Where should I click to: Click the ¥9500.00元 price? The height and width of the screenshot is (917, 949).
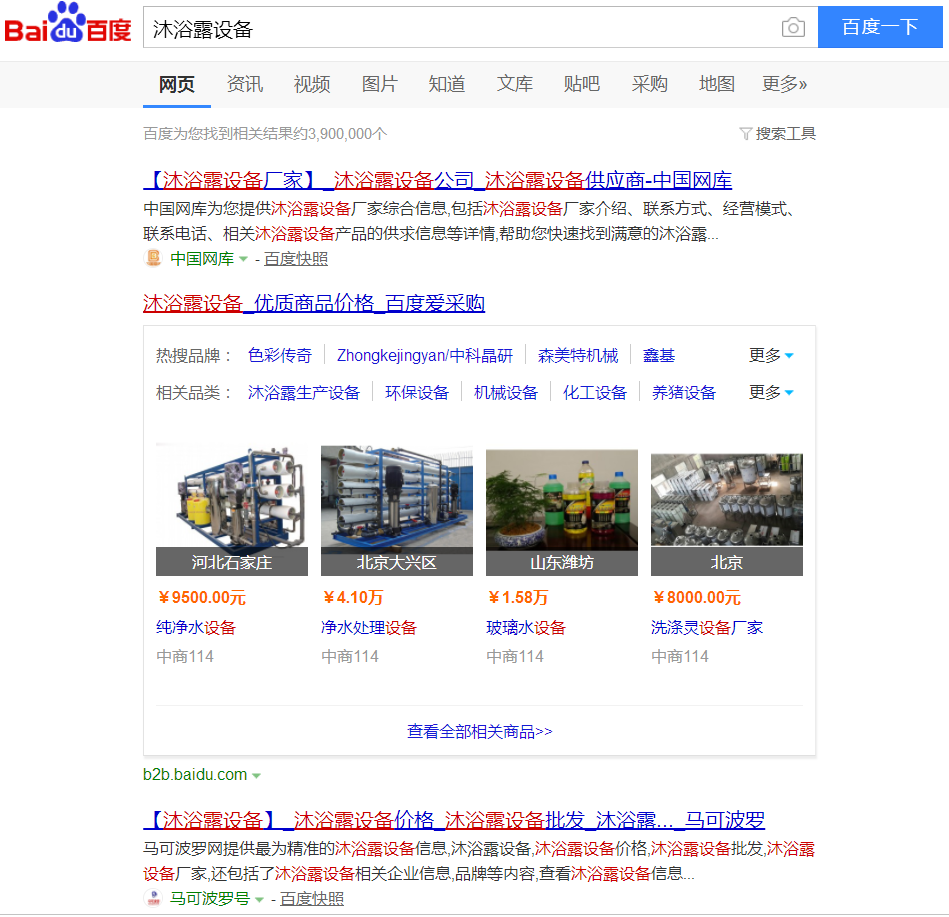202,598
